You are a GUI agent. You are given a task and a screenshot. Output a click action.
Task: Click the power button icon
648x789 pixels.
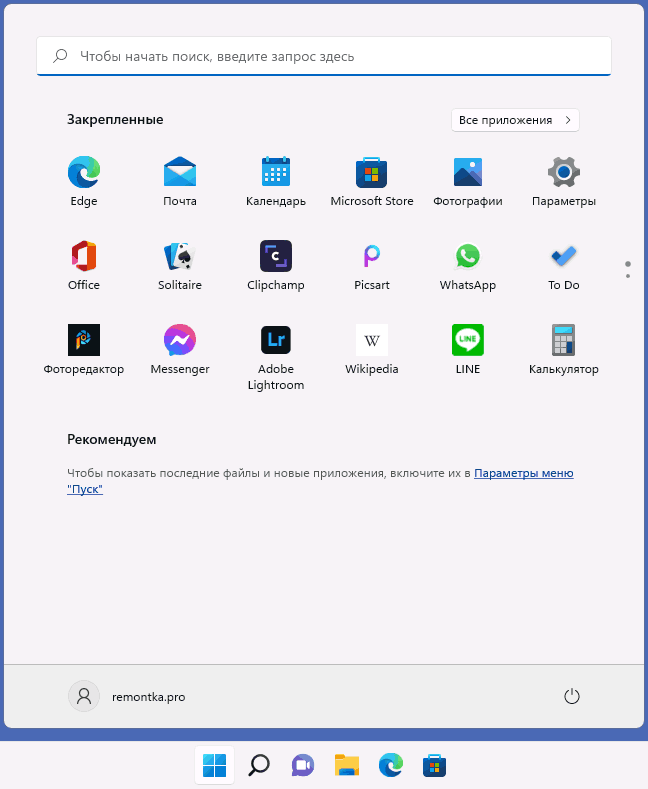click(572, 696)
